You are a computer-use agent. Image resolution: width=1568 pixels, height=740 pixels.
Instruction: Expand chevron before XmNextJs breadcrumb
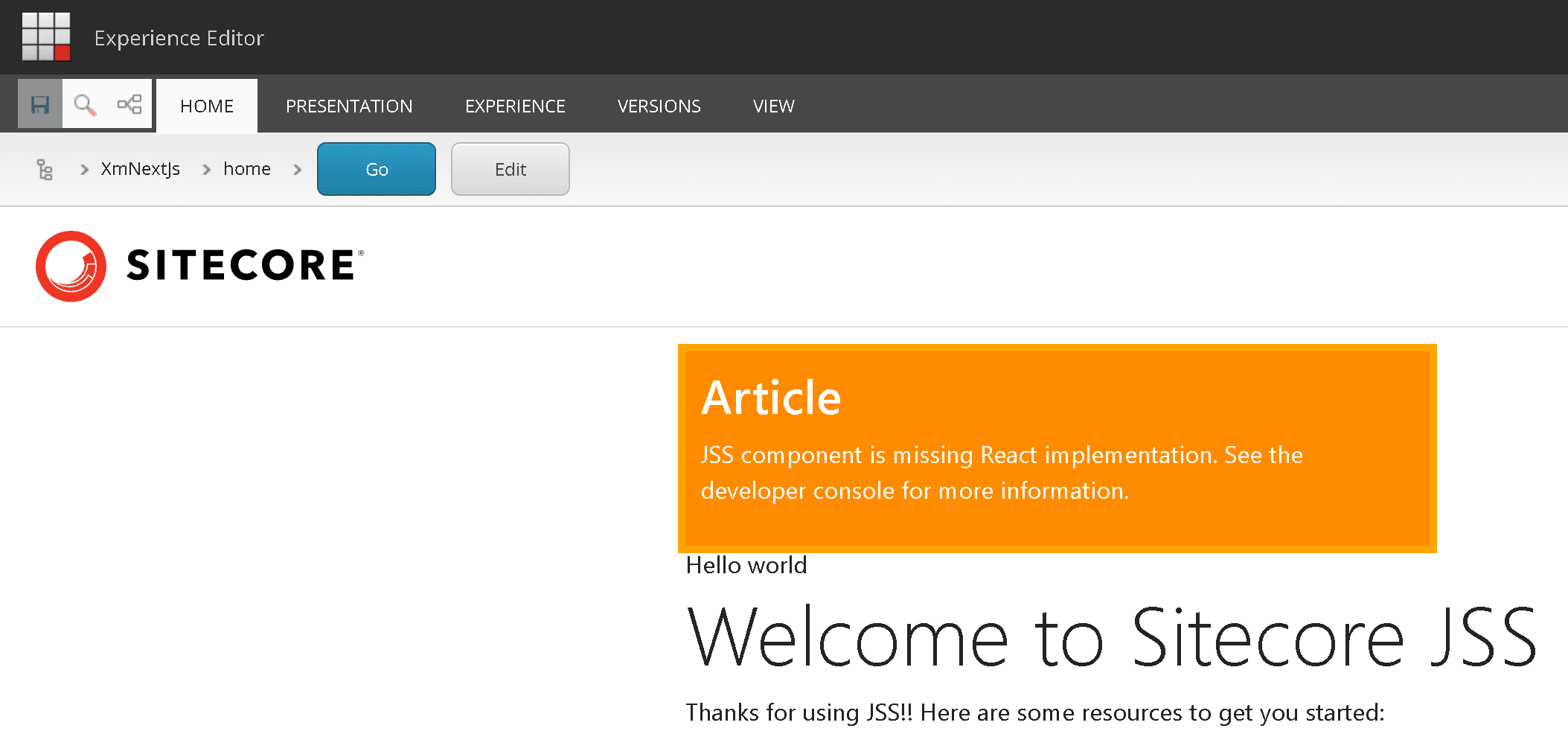coord(84,170)
